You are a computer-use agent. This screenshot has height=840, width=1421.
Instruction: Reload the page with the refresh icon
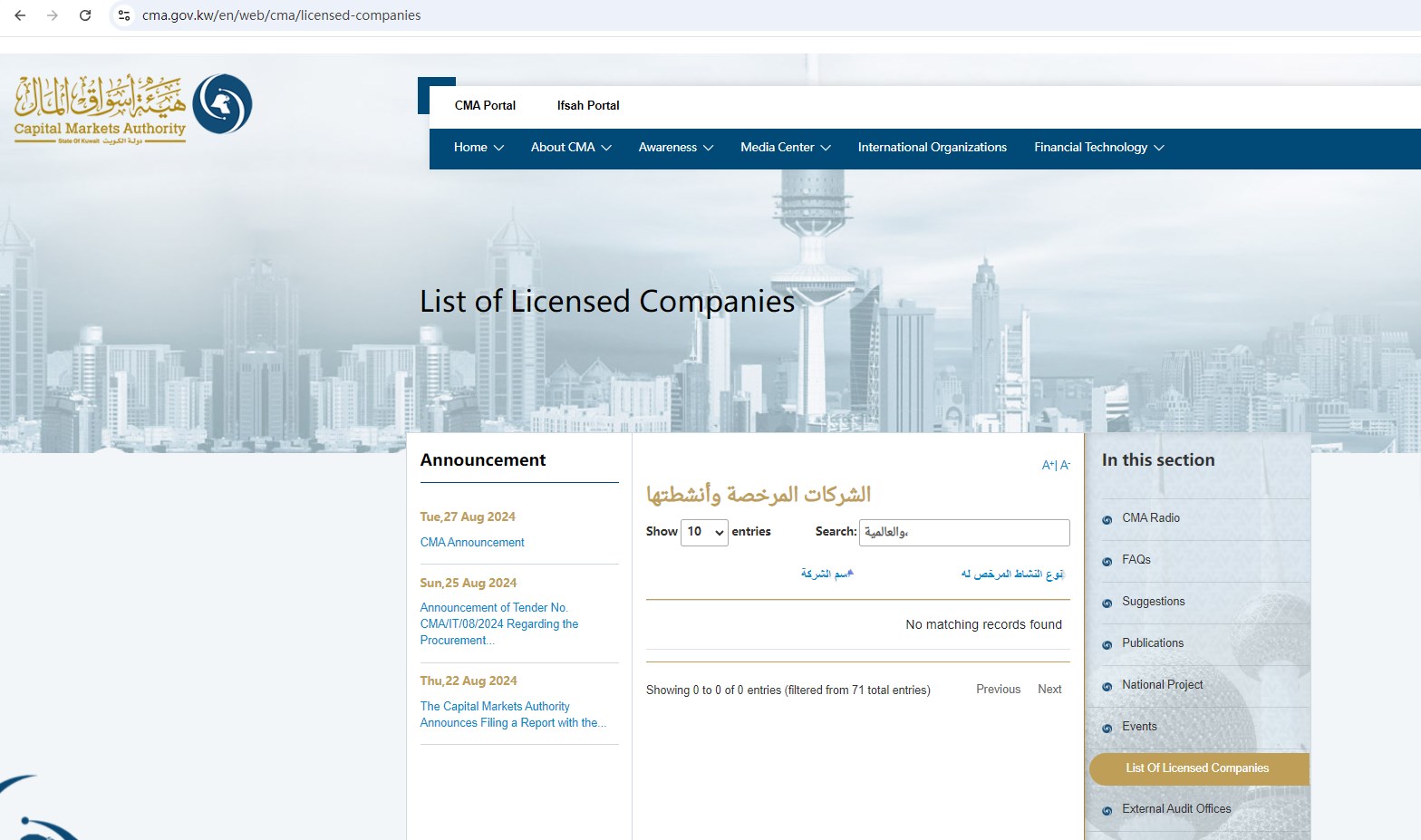click(x=85, y=15)
